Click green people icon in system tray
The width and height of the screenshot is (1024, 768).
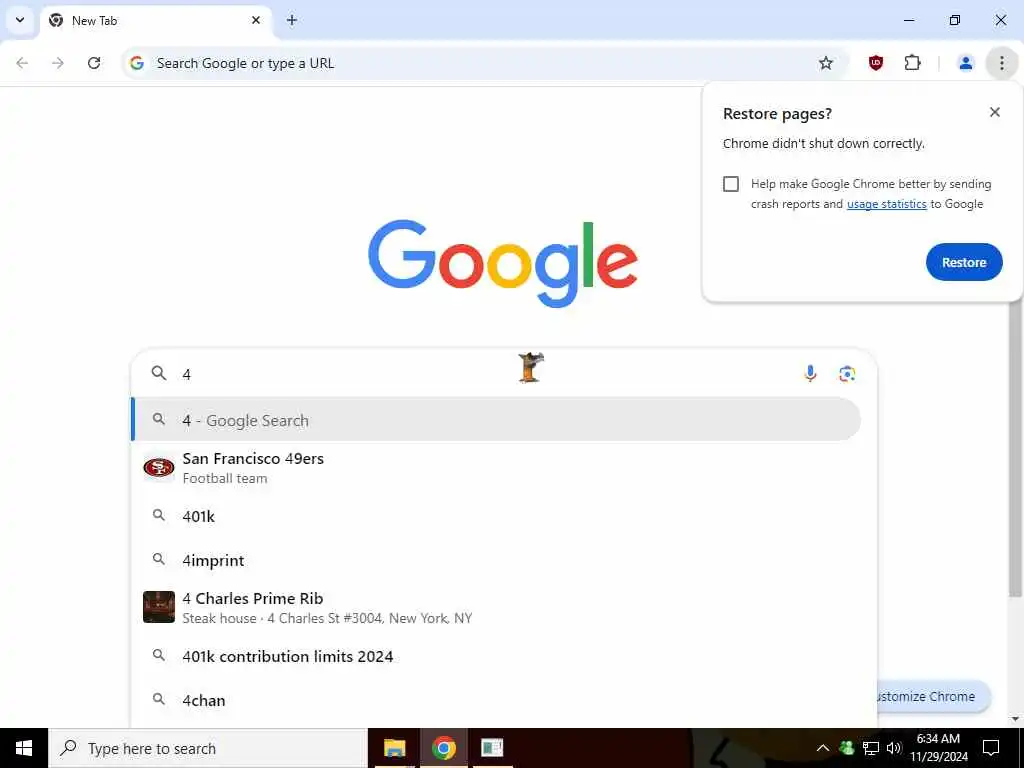click(x=847, y=748)
